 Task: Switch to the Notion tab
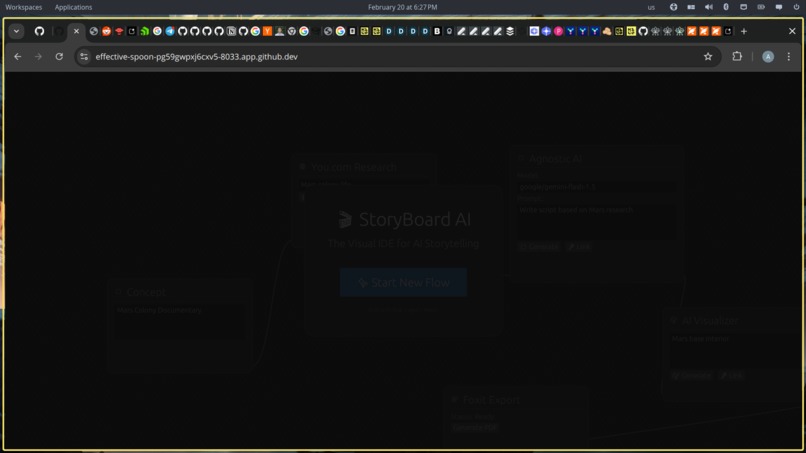231,31
